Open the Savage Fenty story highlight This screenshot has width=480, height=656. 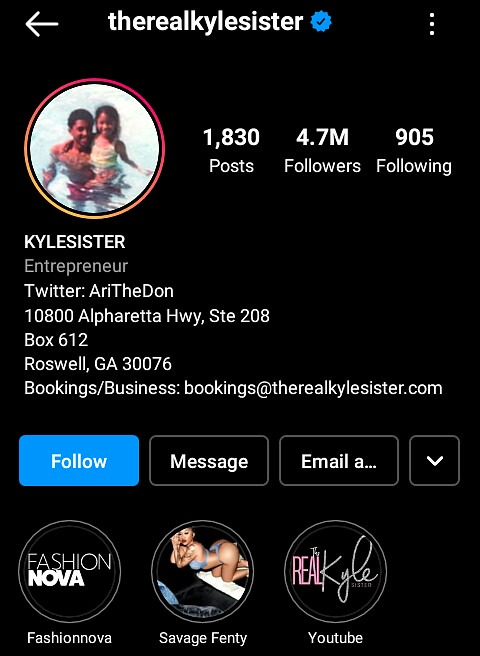203,571
